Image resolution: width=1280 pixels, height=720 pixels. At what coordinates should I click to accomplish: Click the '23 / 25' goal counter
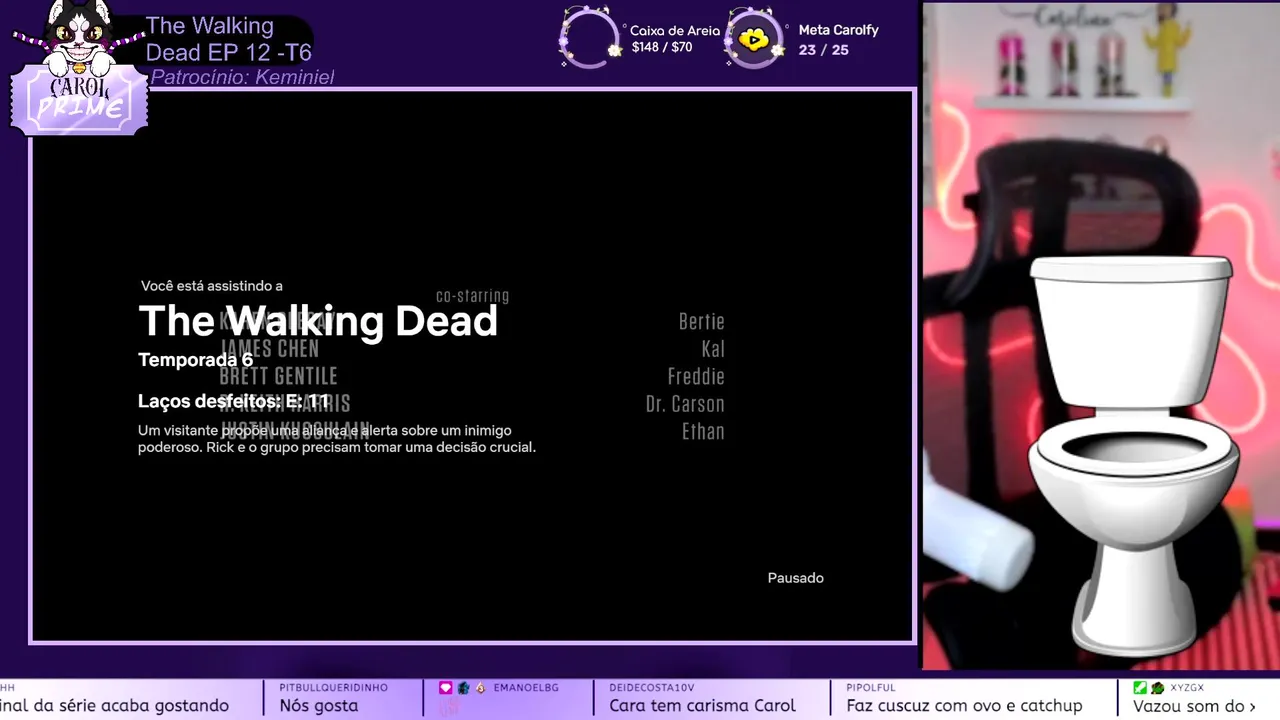823,49
